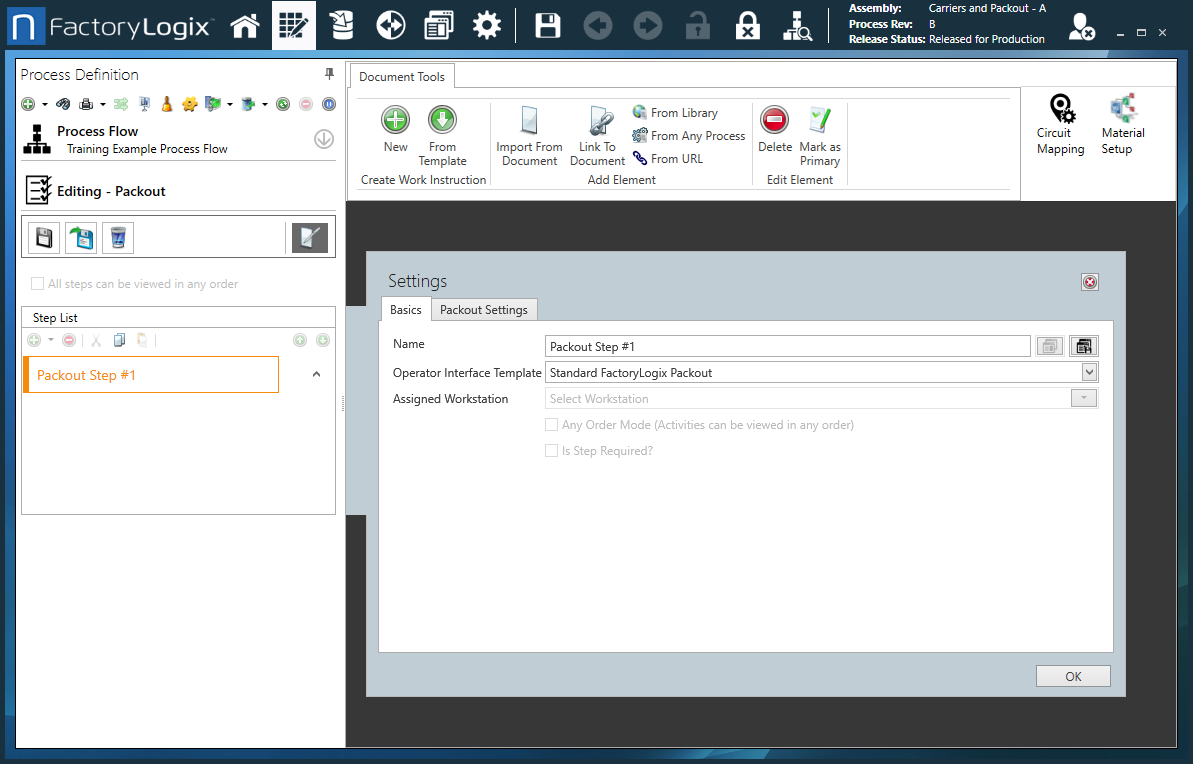
Task: Click Mark as Primary
Action: tap(820, 135)
